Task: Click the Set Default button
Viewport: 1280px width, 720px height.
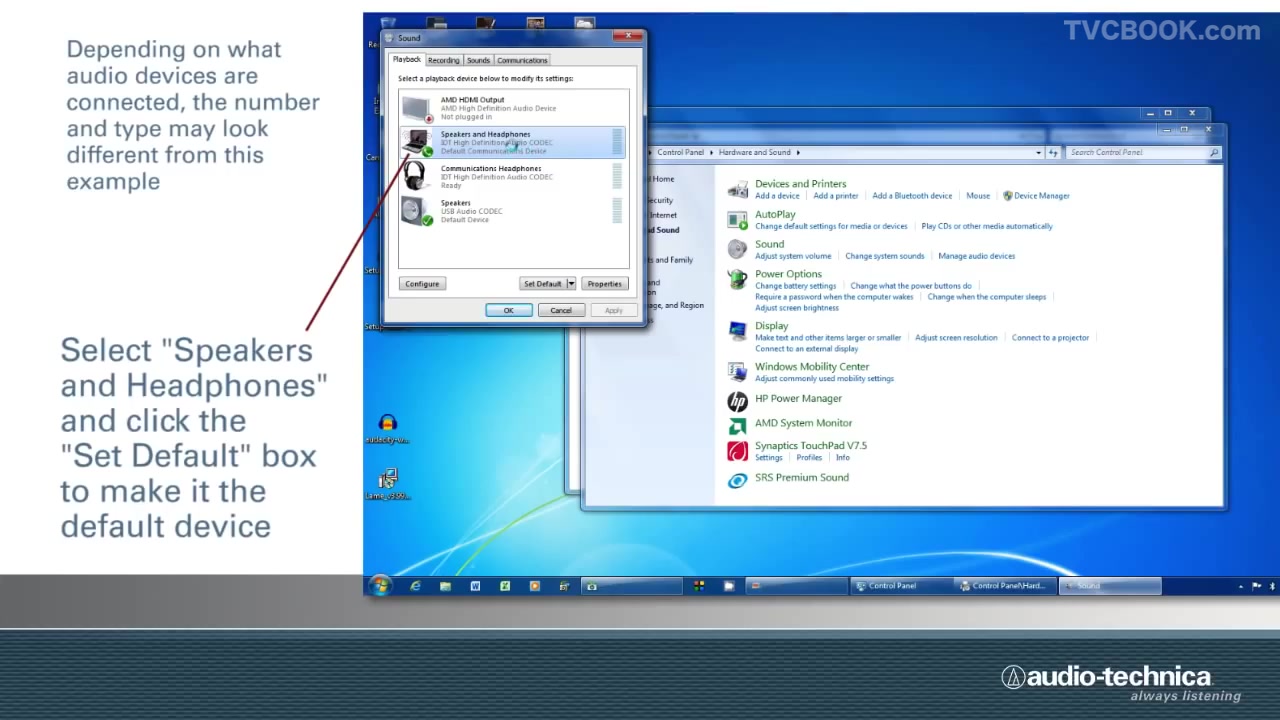Action: pos(543,284)
